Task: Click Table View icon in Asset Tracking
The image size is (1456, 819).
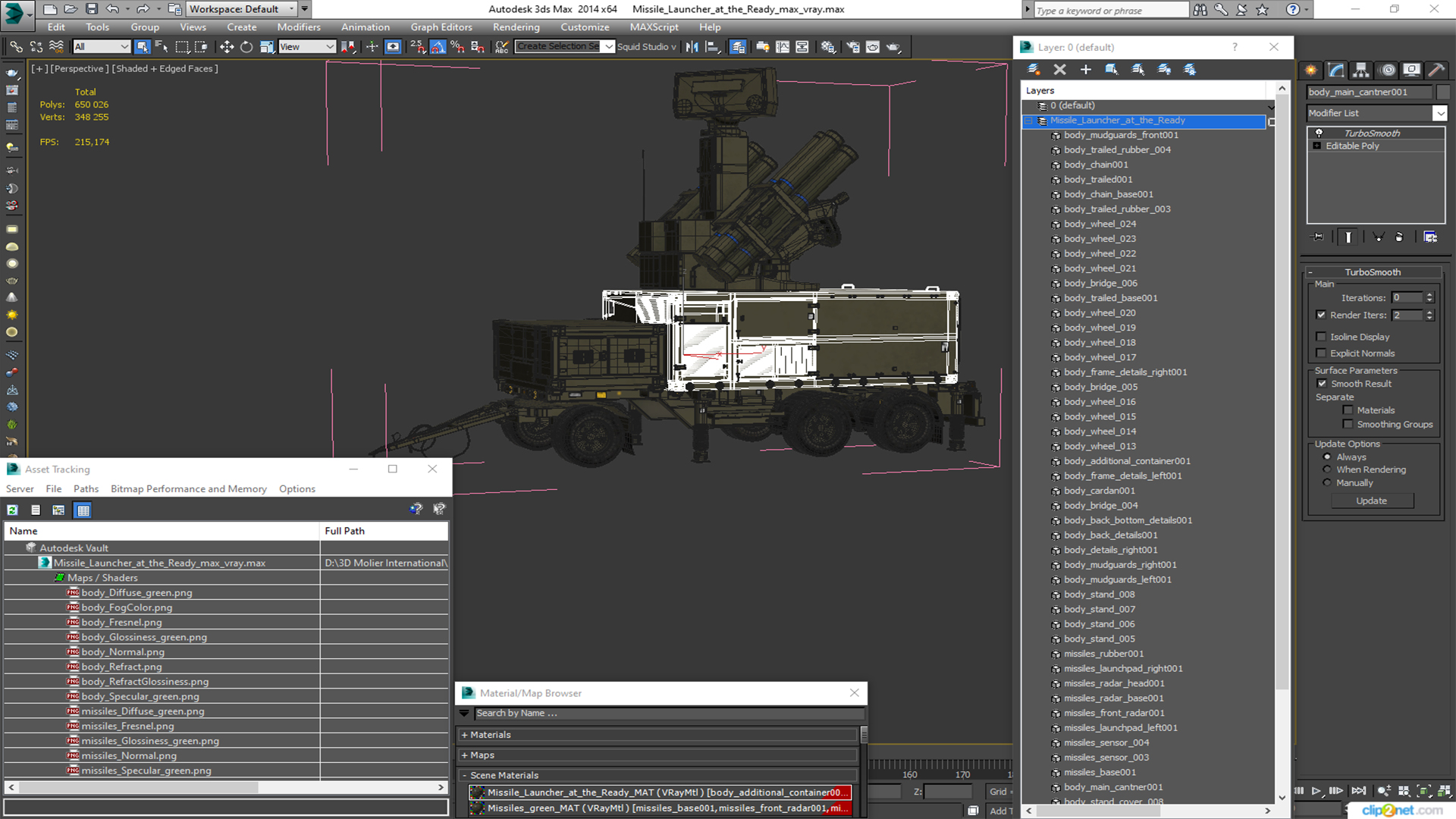Action: [83, 510]
